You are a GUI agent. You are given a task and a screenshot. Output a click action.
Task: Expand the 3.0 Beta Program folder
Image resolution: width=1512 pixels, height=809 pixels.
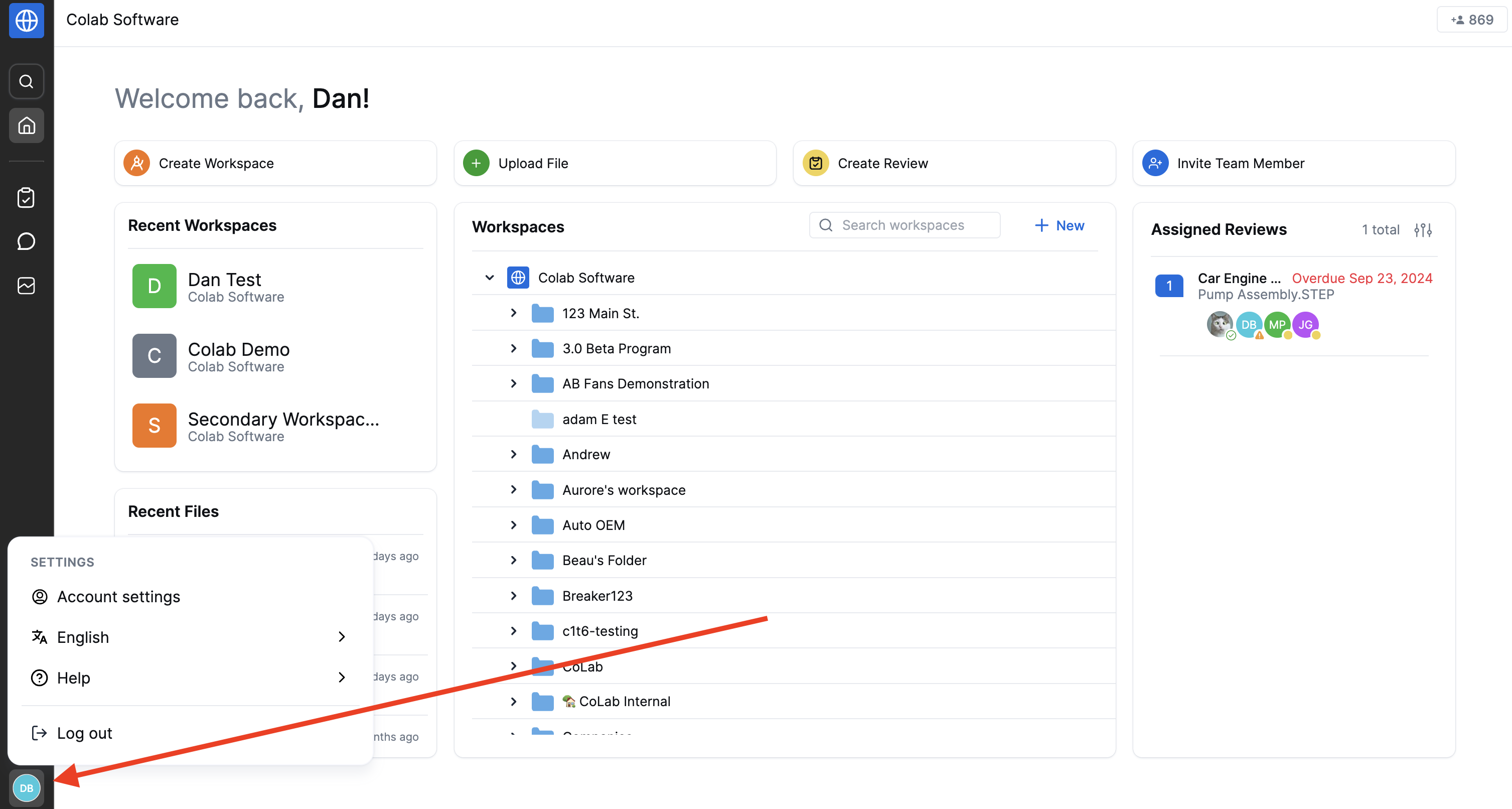(x=514, y=348)
